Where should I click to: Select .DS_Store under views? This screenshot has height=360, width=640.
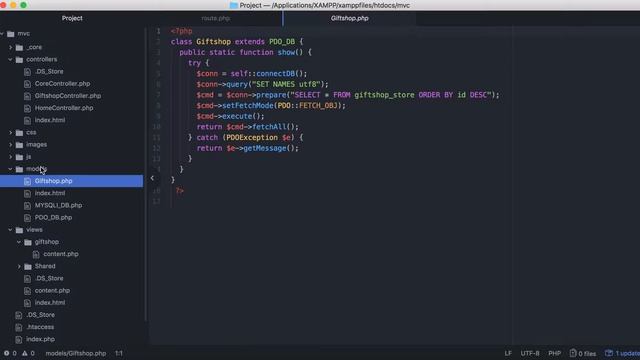49,278
